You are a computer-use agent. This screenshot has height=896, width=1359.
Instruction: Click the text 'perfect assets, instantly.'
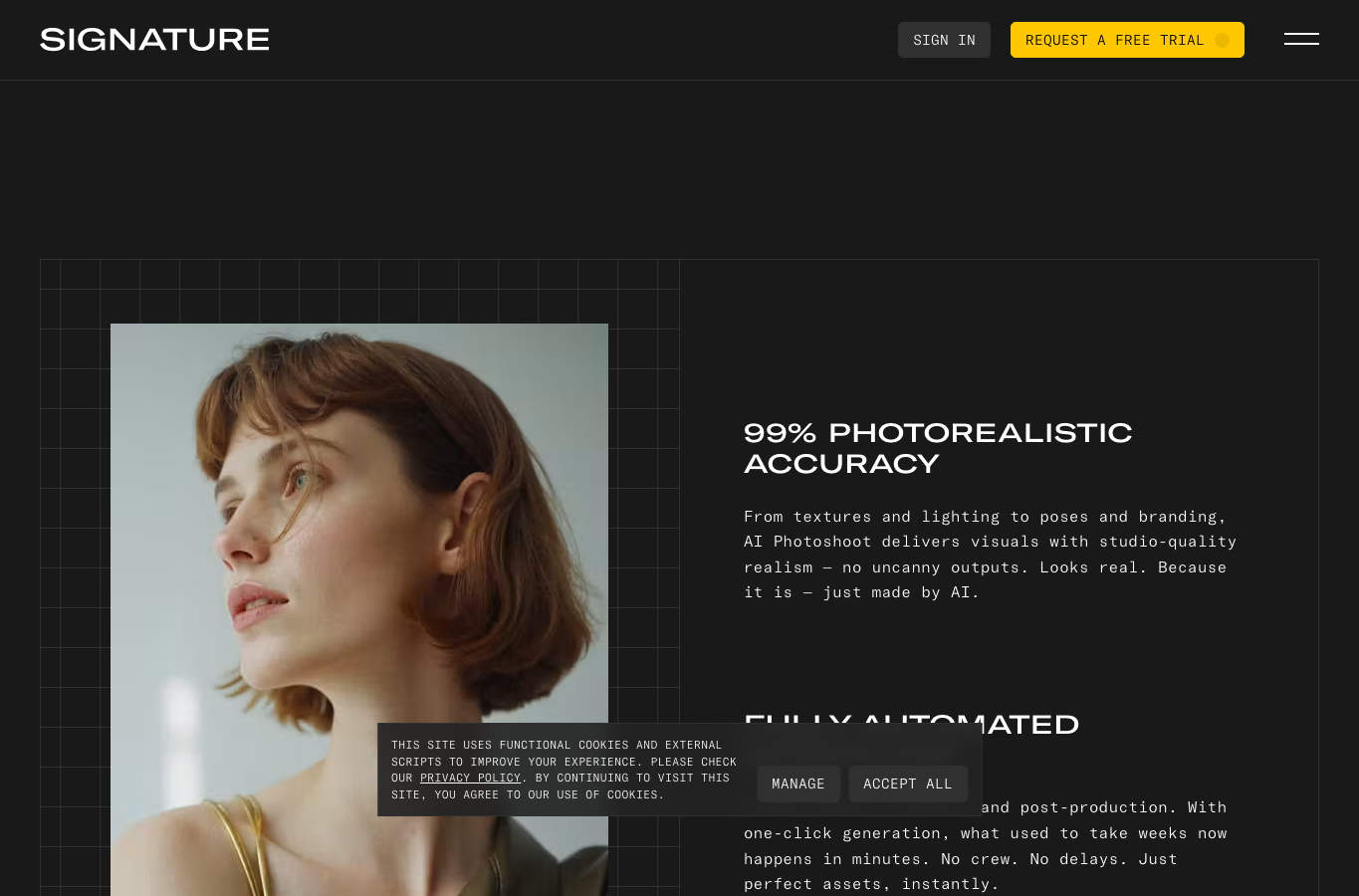point(871,884)
